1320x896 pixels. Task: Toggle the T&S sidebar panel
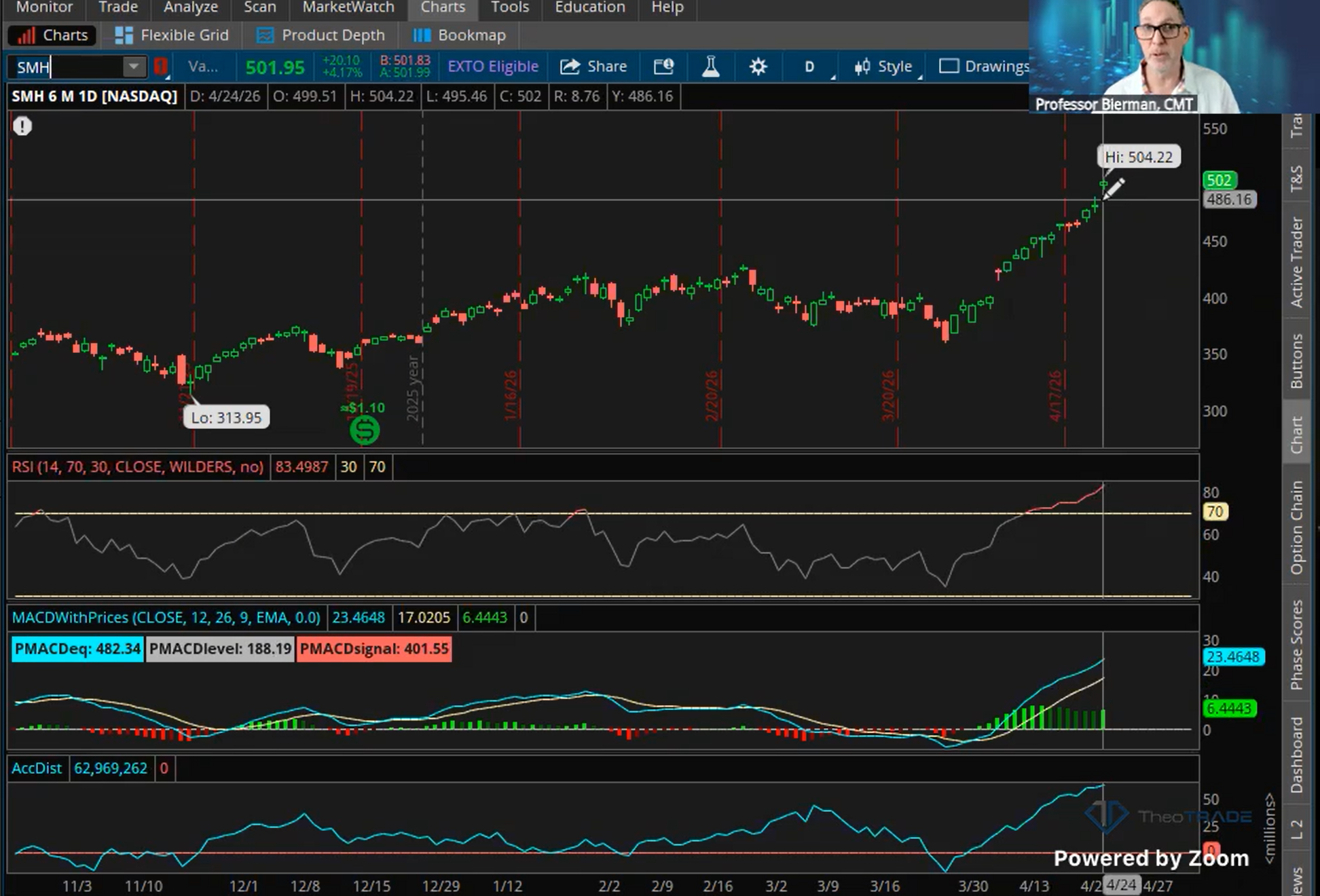click(x=1297, y=177)
